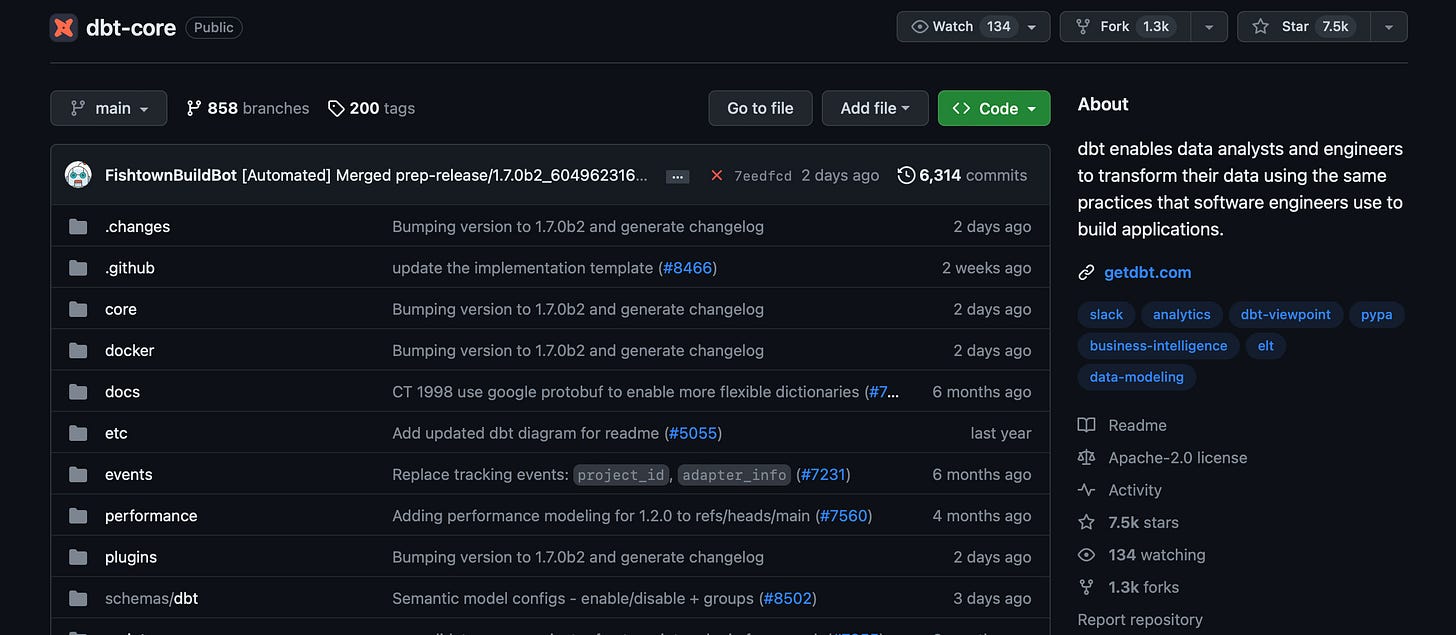Click the folder icon next to core
The width and height of the screenshot is (1456, 635).
click(x=78, y=309)
